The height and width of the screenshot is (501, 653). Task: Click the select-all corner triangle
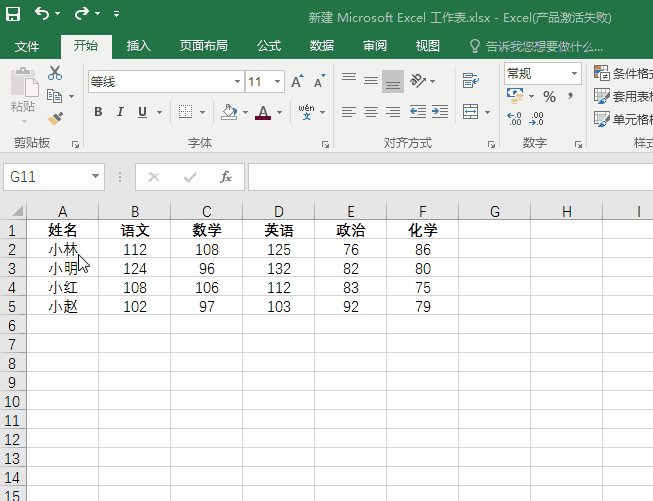(17, 211)
